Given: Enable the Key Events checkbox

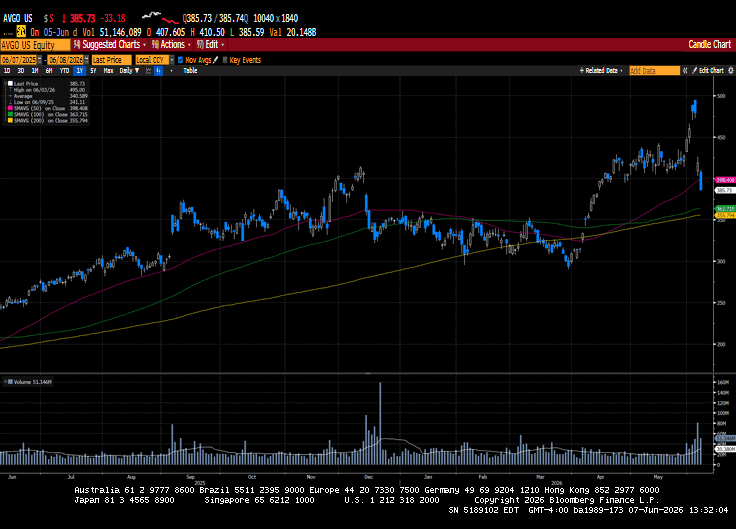Looking at the screenshot, I should pyautogui.click(x=225, y=60).
